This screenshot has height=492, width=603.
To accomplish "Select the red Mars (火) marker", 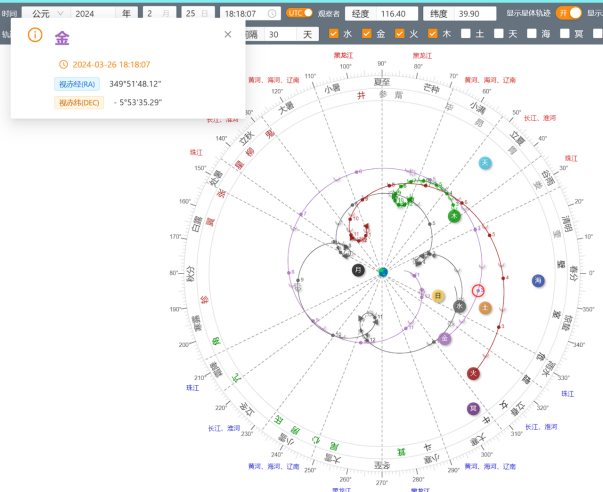I will [474, 373].
